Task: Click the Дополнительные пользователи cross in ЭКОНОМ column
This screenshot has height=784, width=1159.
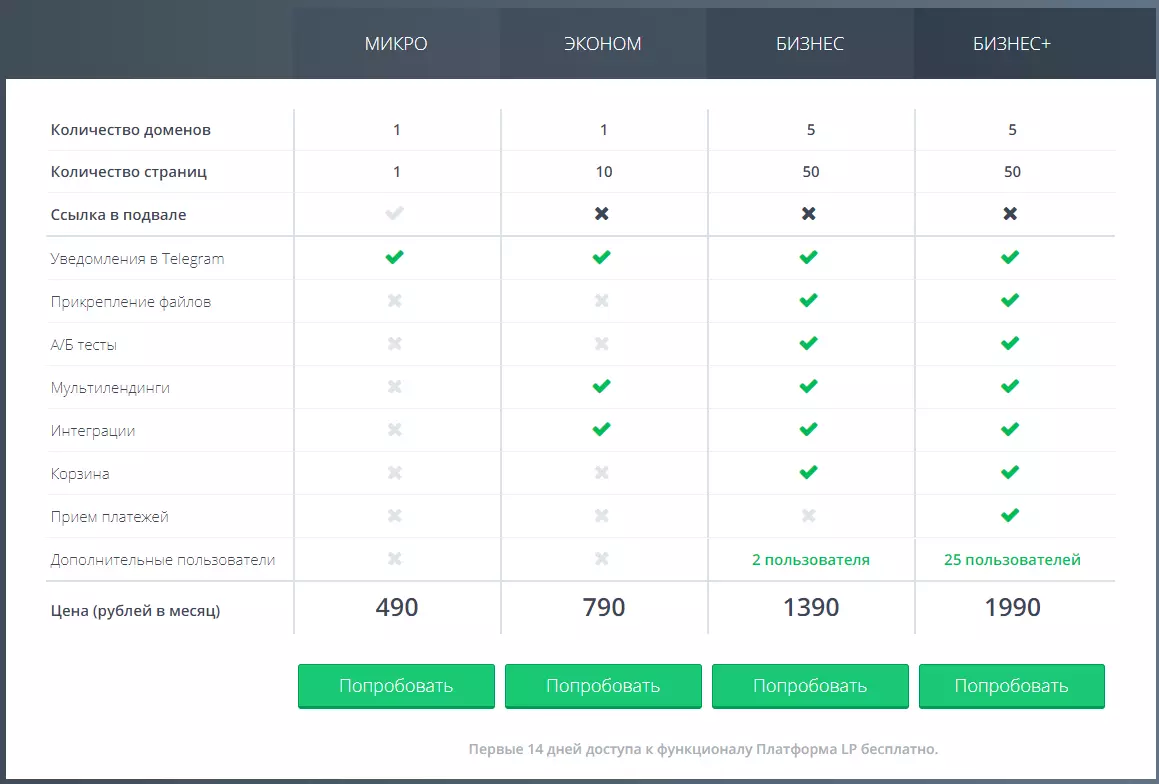Action: click(602, 559)
